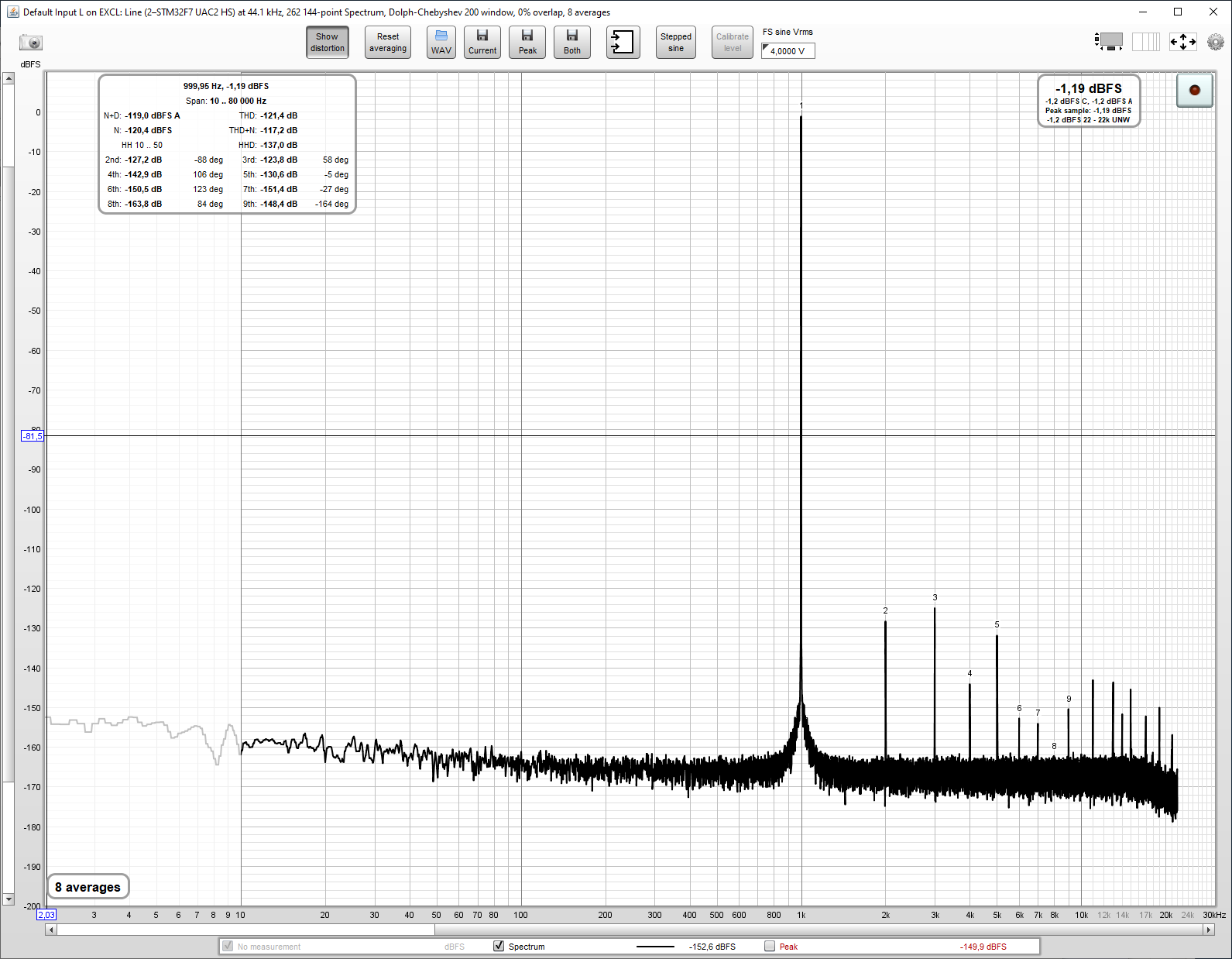Image resolution: width=1232 pixels, height=959 pixels.
Task: Start Stepped sine measurement
Action: click(676, 43)
